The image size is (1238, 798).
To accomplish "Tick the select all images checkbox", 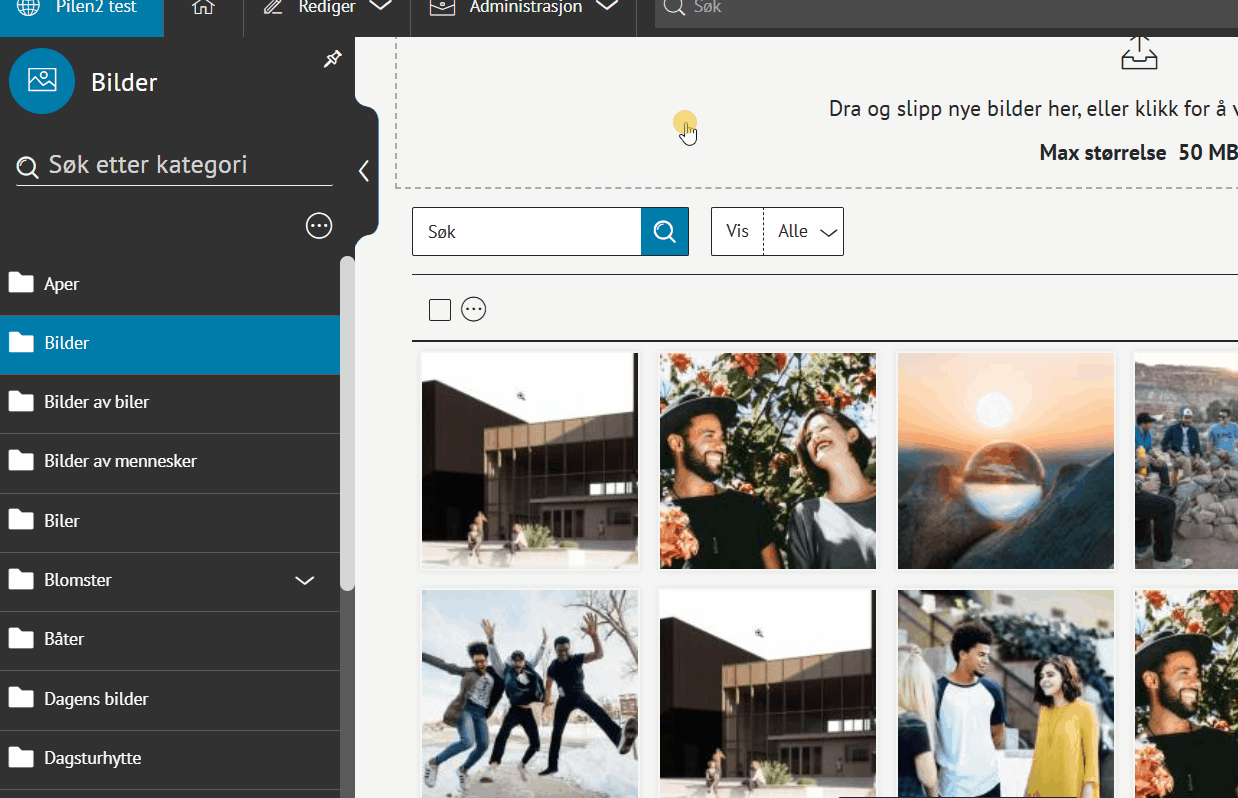I will coord(440,310).
